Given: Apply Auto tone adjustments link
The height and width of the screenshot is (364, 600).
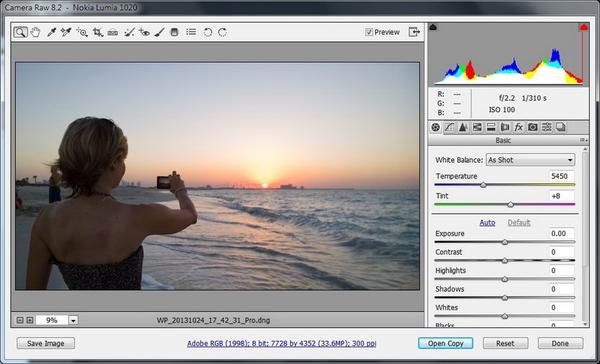Looking at the screenshot, I should click(488, 223).
